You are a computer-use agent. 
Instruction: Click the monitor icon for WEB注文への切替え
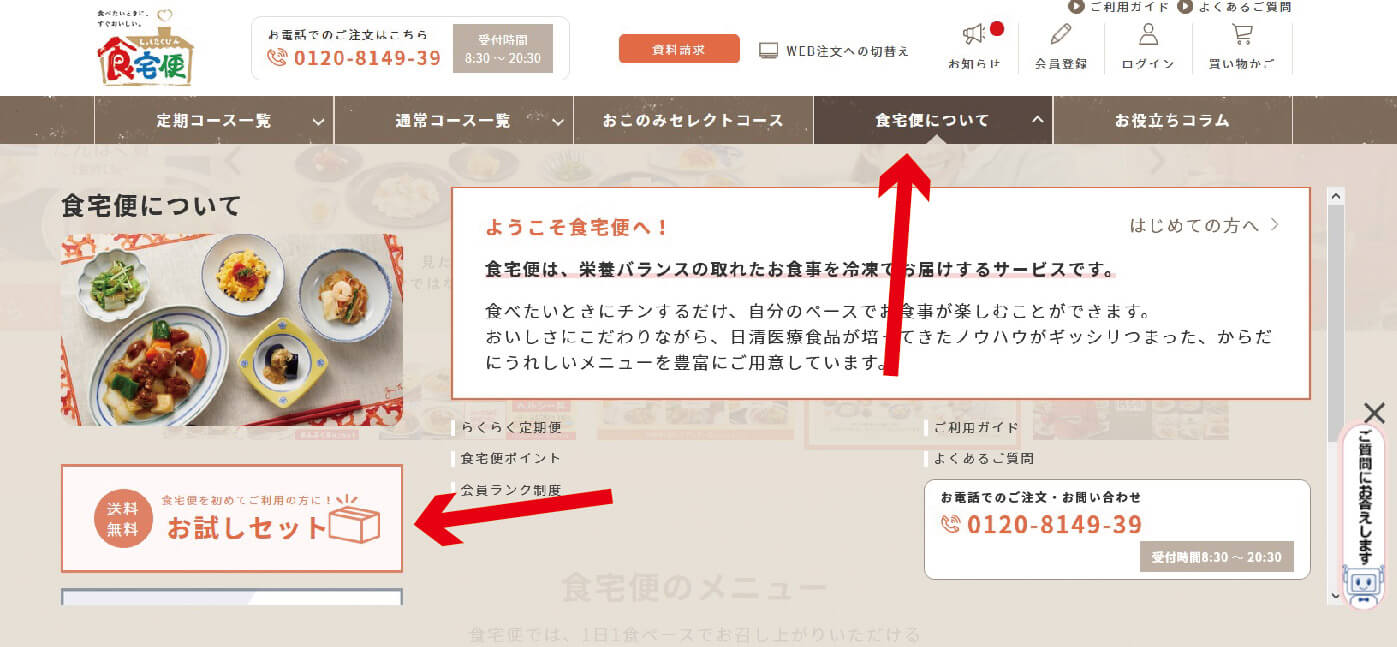pos(768,50)
